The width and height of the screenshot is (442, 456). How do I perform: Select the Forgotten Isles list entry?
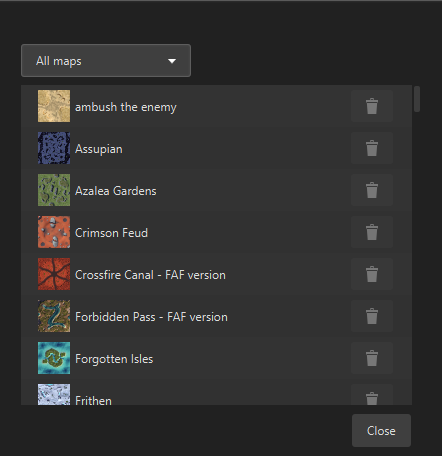[x=216, y=358]
